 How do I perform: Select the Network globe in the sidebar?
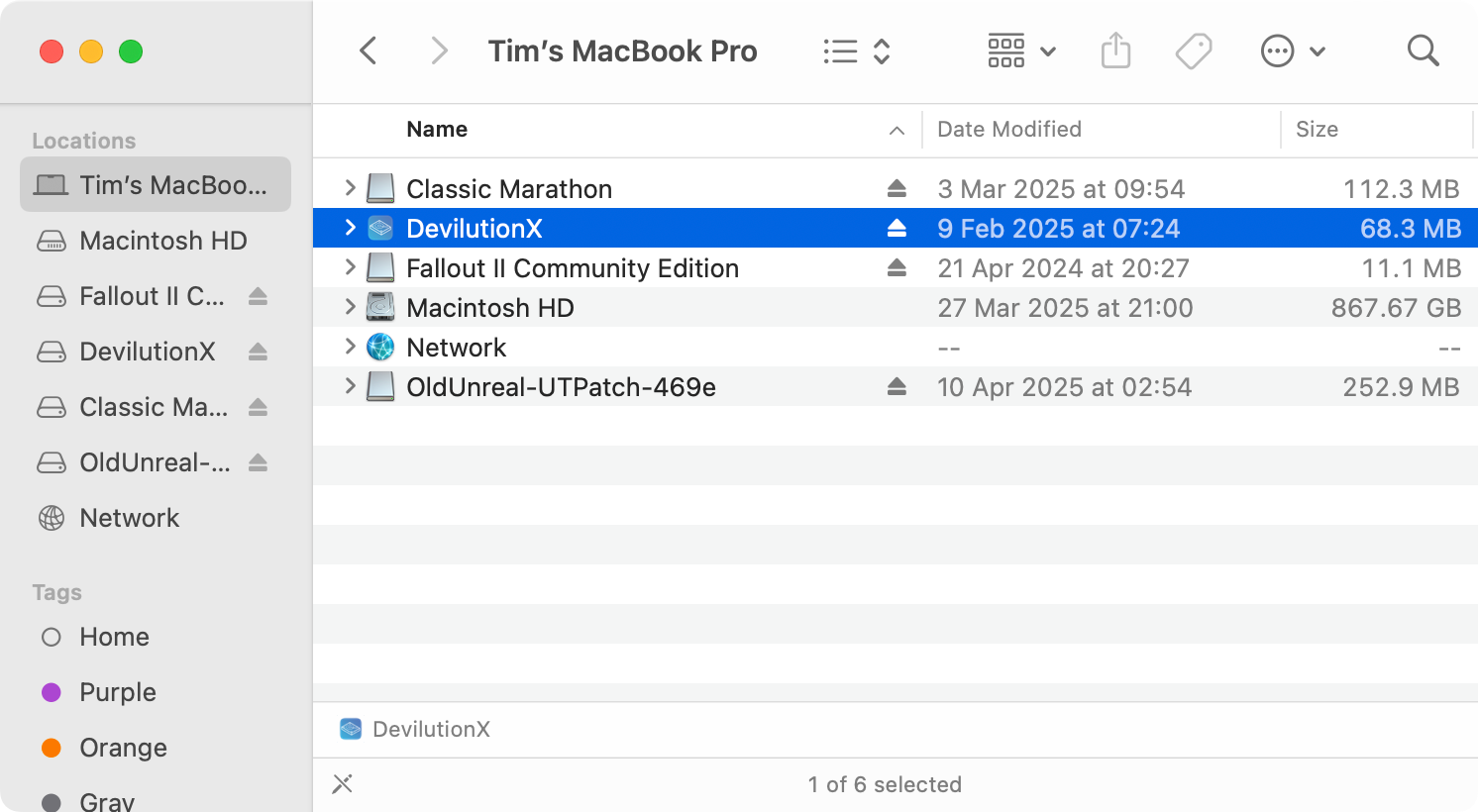[x=51, y=518]
